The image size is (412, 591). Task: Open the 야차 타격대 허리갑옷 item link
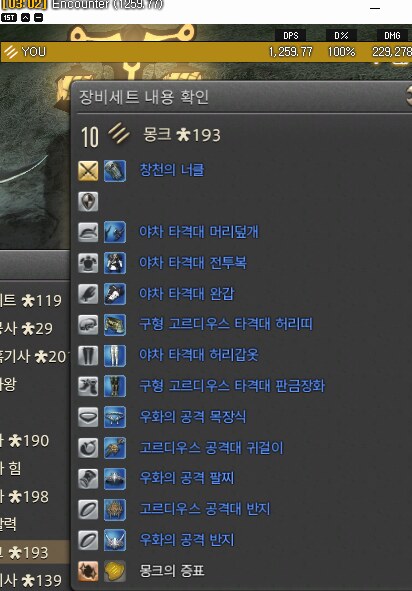point(199,355)
